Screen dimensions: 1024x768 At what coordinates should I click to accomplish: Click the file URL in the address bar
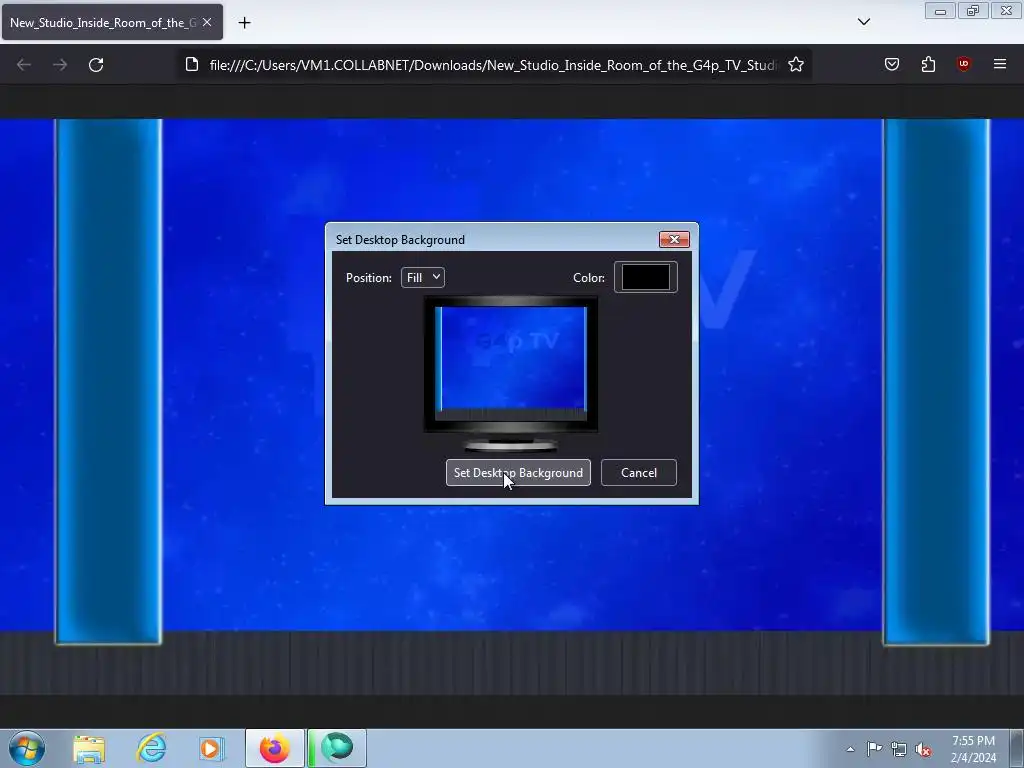pos(493,65)
